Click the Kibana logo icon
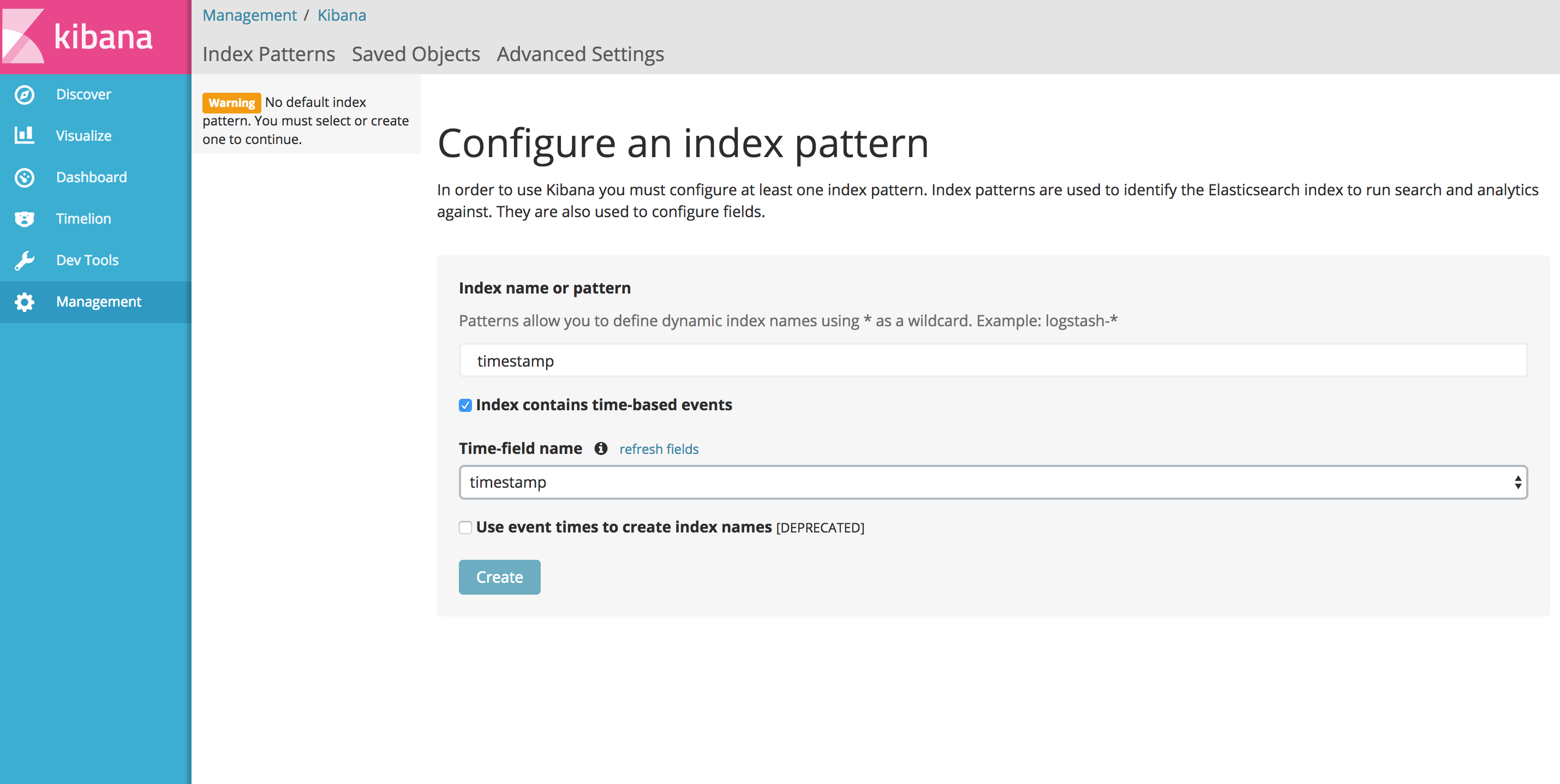1560x784 pixels. tap(23, 35)
